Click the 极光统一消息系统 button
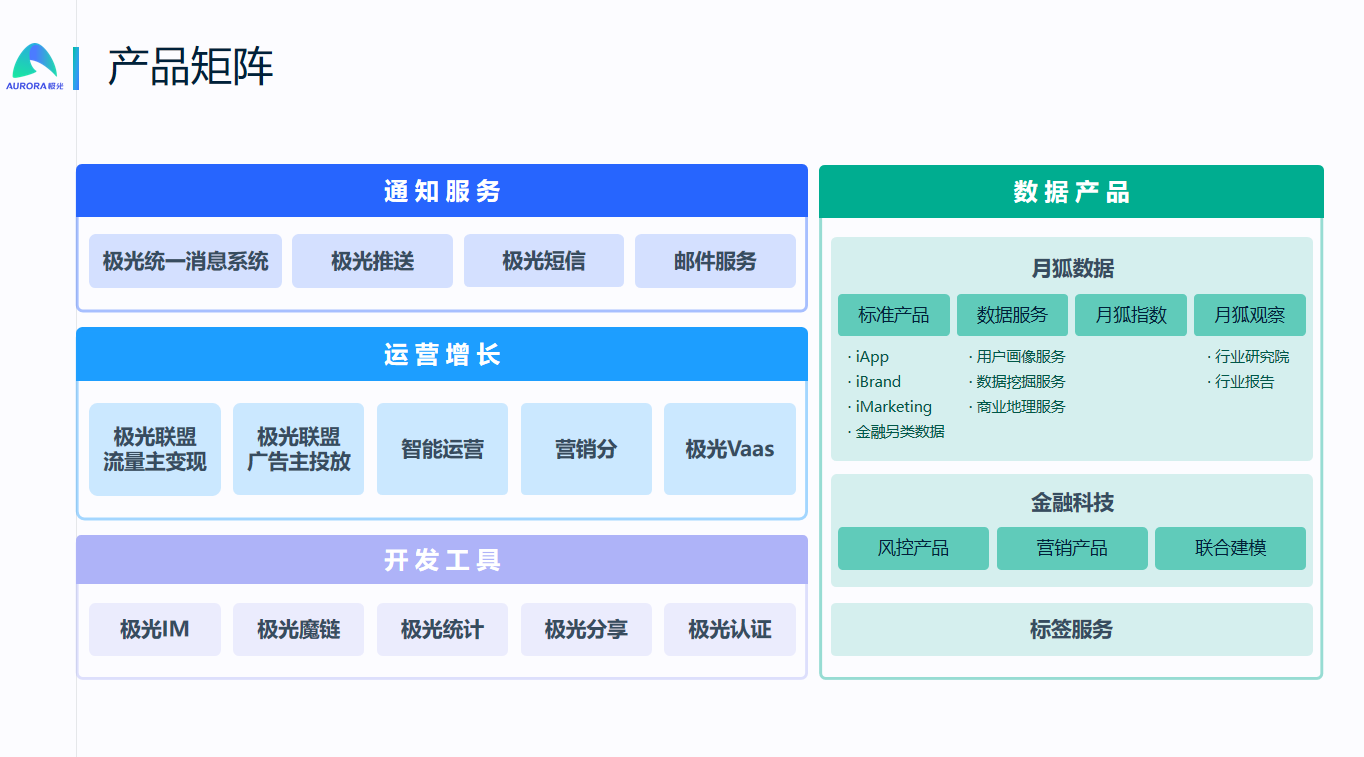The image size is (1364, 757). [185, 262]
